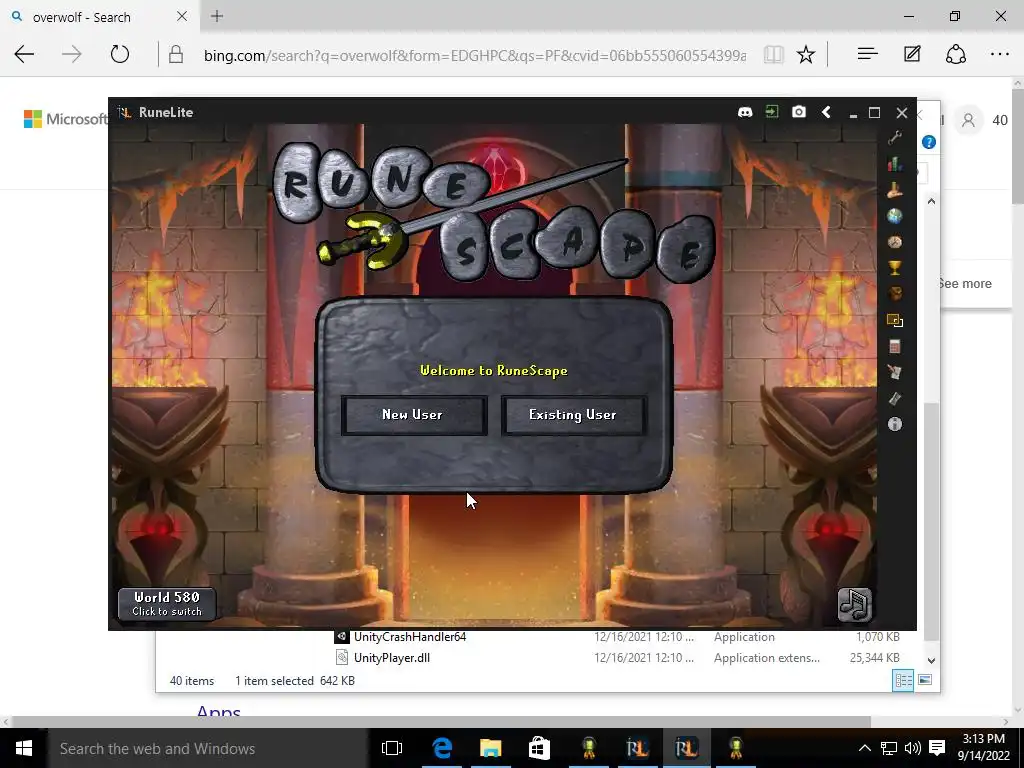Click Search the web and Windows box
This screenshot has height=768, width=1024.
pyautogui.click(x=208, y=748)
